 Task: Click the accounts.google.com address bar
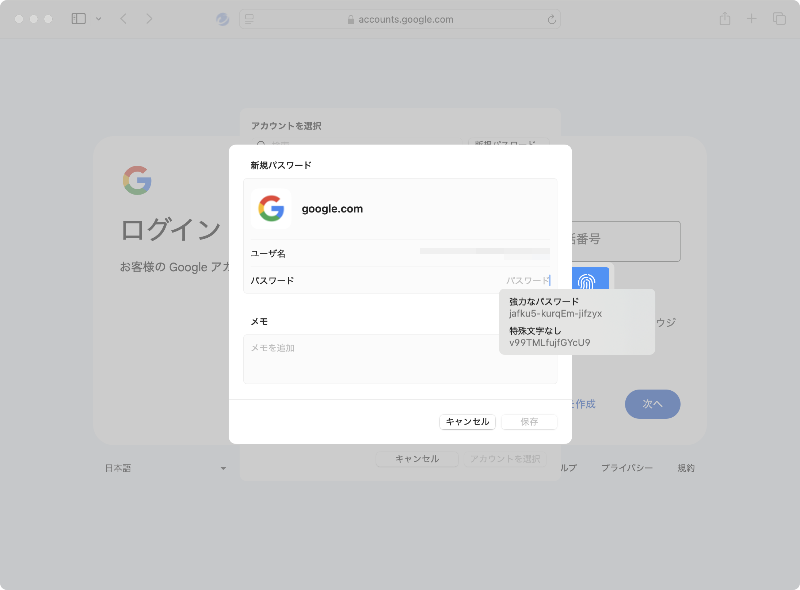pos(400,19)
